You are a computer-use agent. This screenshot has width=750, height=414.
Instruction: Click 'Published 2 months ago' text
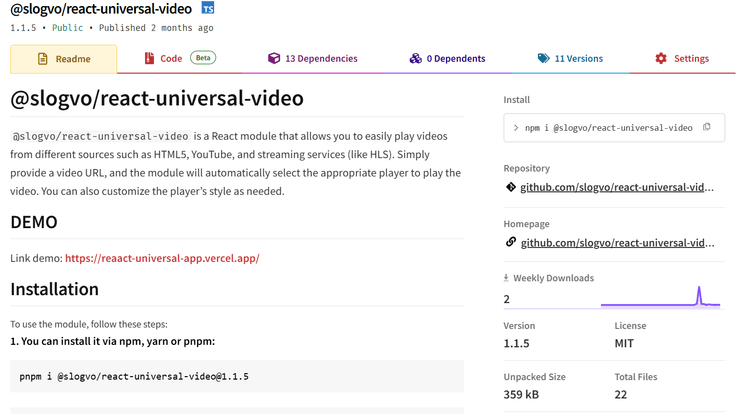[156, 28]
